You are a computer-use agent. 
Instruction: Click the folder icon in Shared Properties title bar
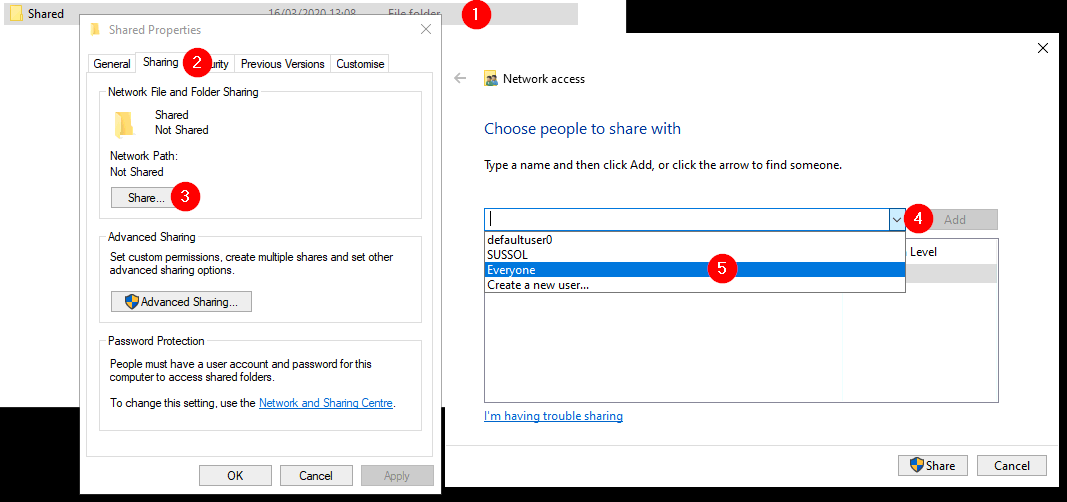(96, 30)
